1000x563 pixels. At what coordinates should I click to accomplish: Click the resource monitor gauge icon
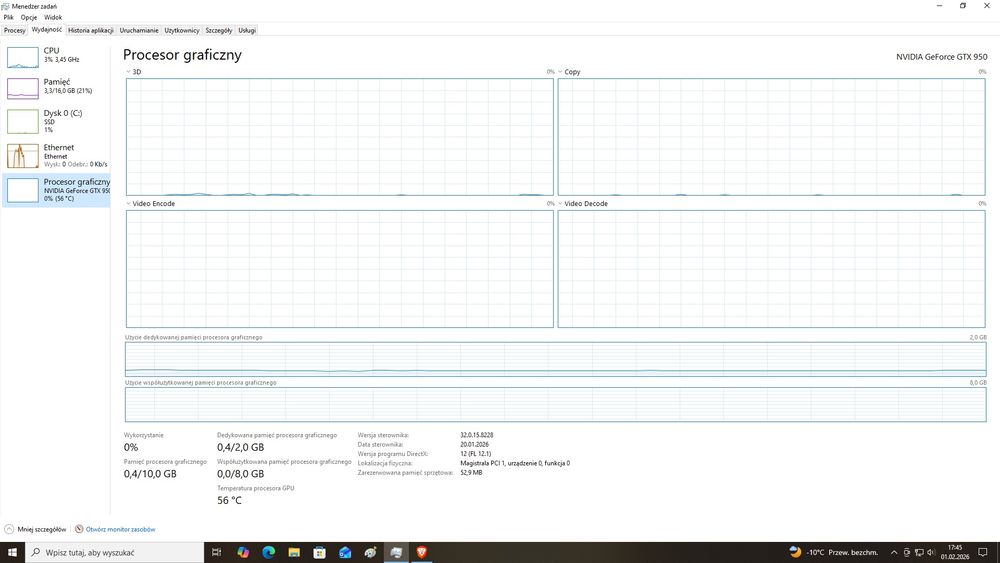coord(79,529)
